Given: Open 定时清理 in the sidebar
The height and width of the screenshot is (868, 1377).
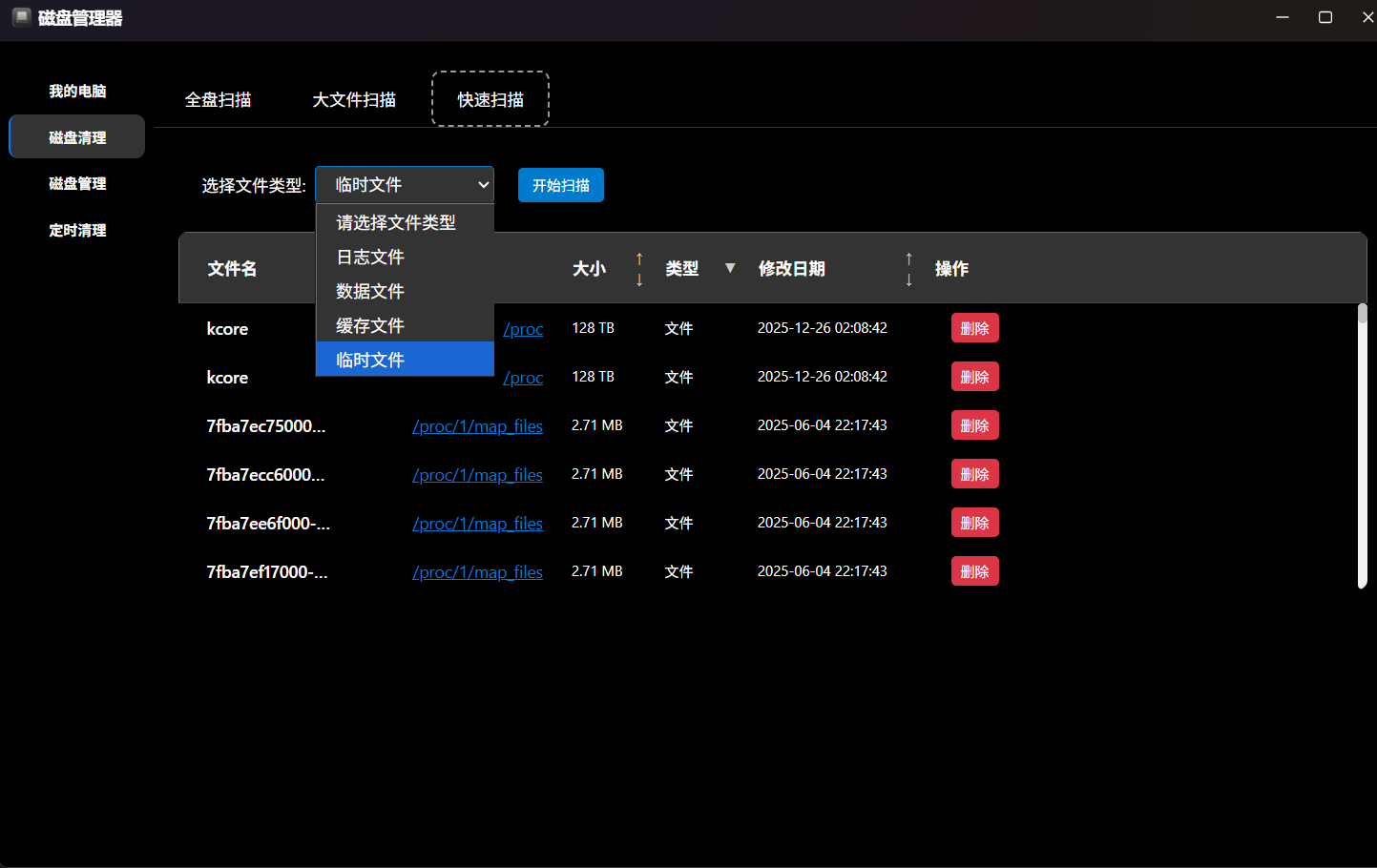Looking at the screenshot, I should [x=77, y=230].
